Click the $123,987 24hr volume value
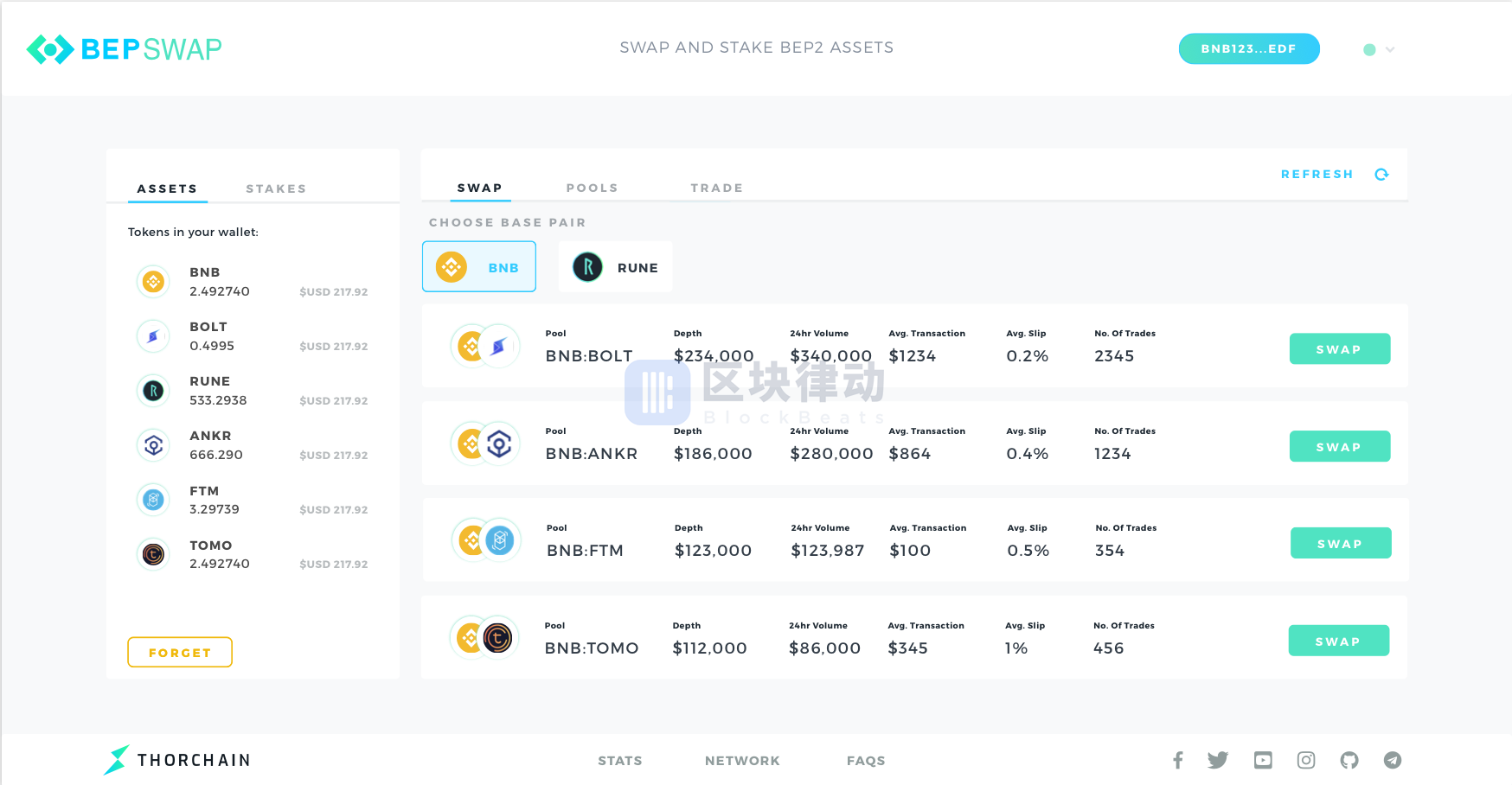This screenshot has width=1512, height=785. click(828, 551)
